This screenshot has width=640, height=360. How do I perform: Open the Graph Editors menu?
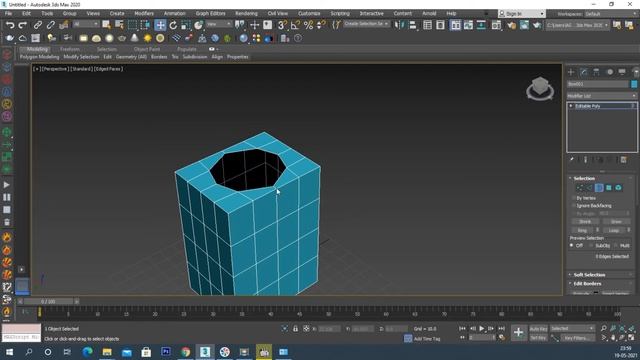pyautogui.click(x=210, y=13)
